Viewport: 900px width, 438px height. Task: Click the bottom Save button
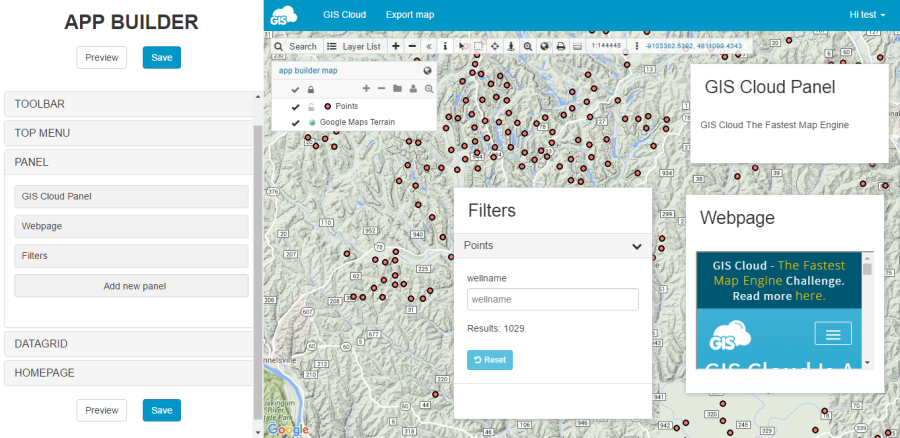[162, 410]
